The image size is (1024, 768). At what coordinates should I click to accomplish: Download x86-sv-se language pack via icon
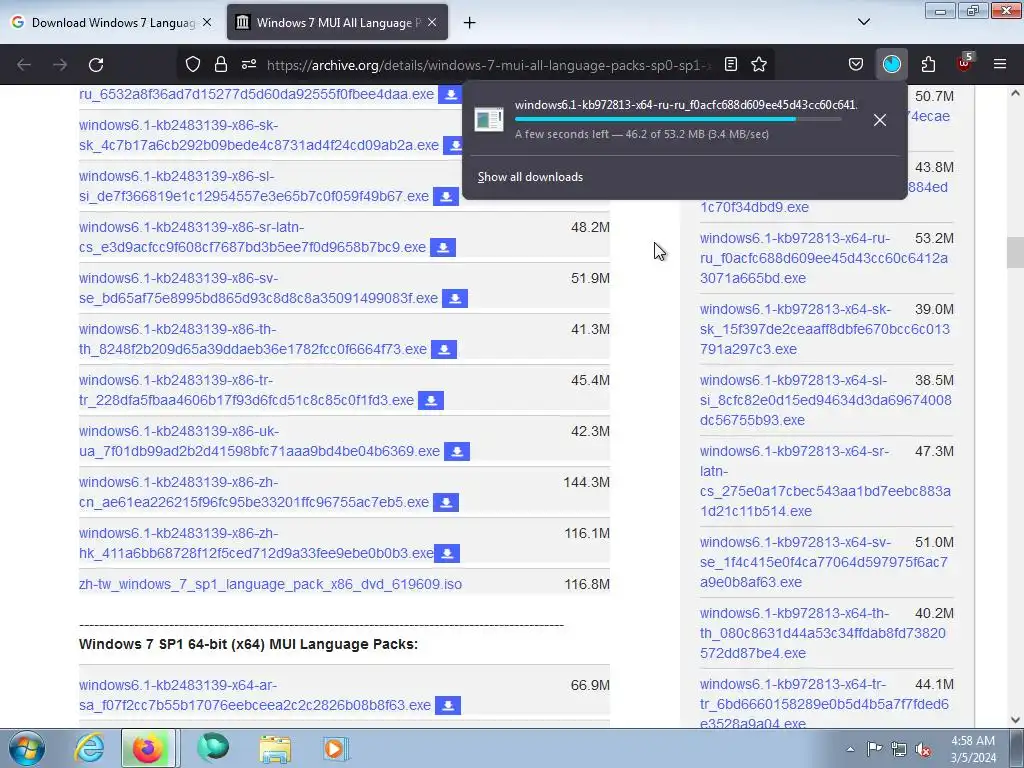tap(455, 298)
